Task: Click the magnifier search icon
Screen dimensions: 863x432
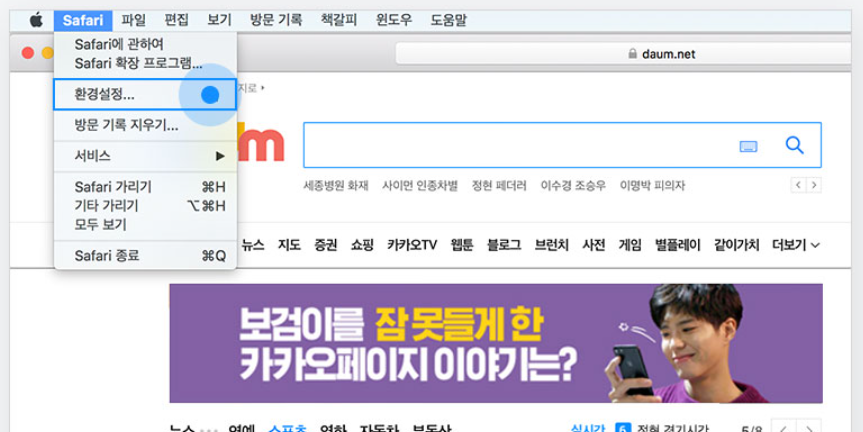Action: tap(794, 145)
